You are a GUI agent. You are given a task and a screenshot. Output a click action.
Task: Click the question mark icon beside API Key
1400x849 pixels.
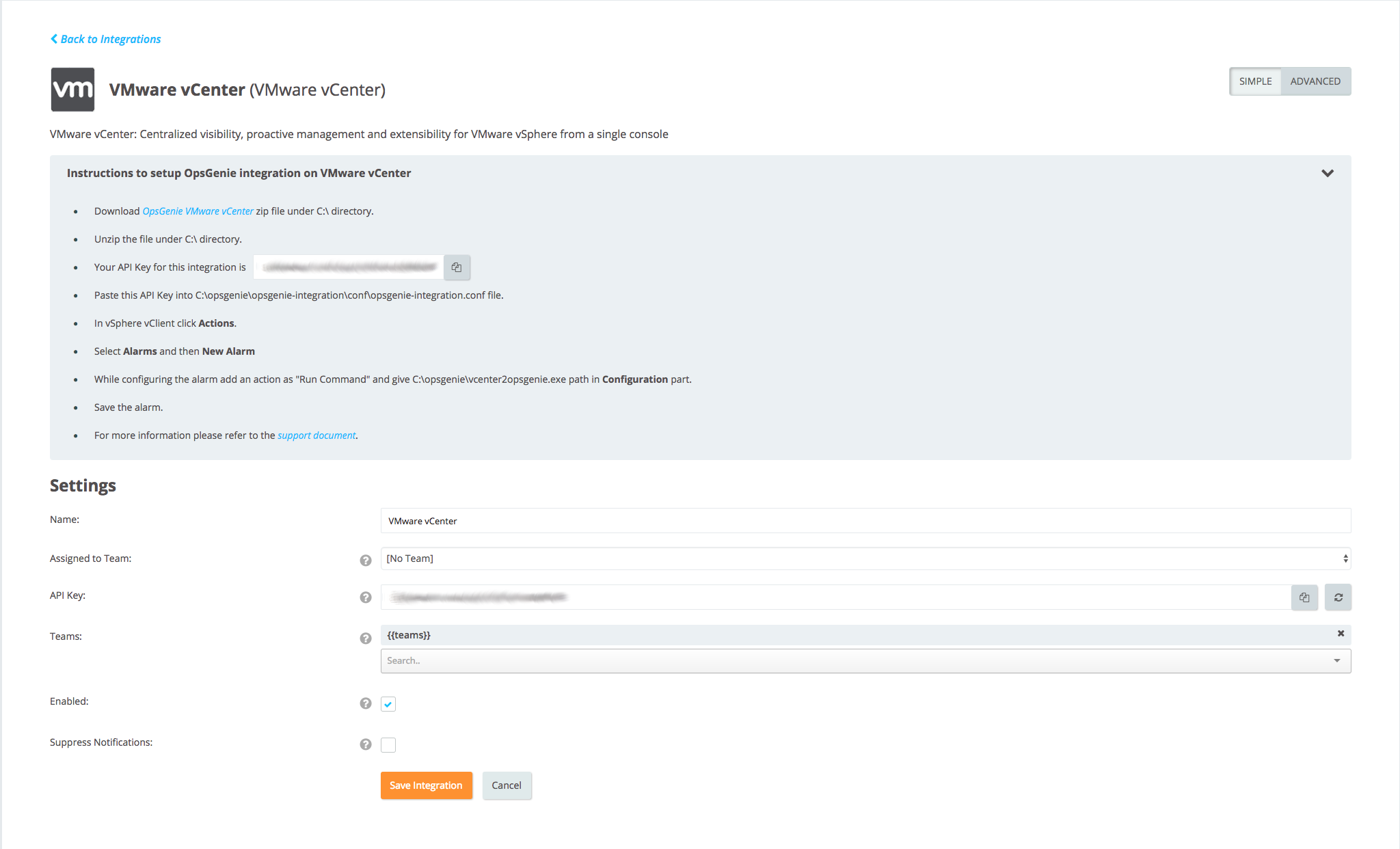click(366, 596)
